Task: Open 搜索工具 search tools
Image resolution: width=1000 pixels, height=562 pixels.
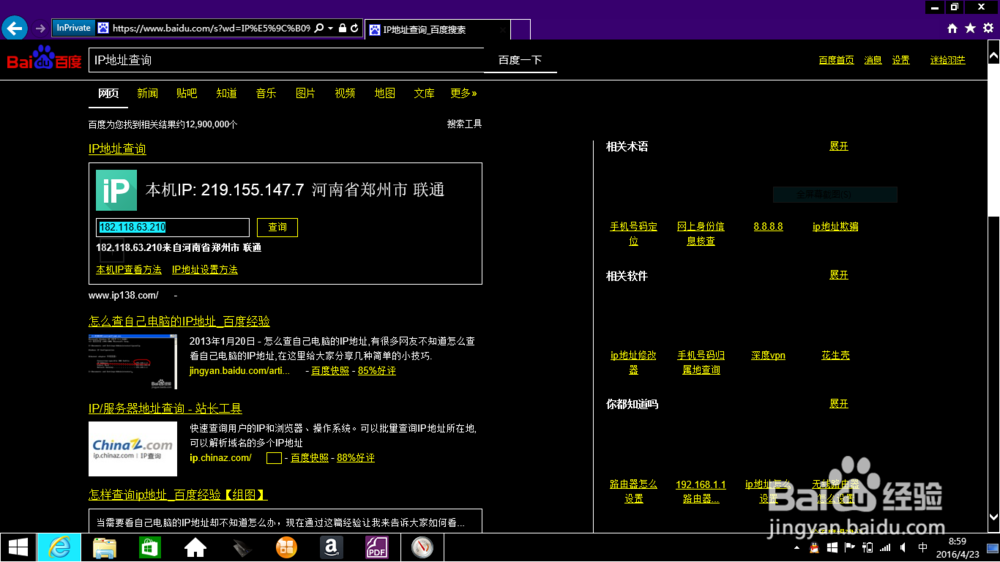Action: point(464,124)
